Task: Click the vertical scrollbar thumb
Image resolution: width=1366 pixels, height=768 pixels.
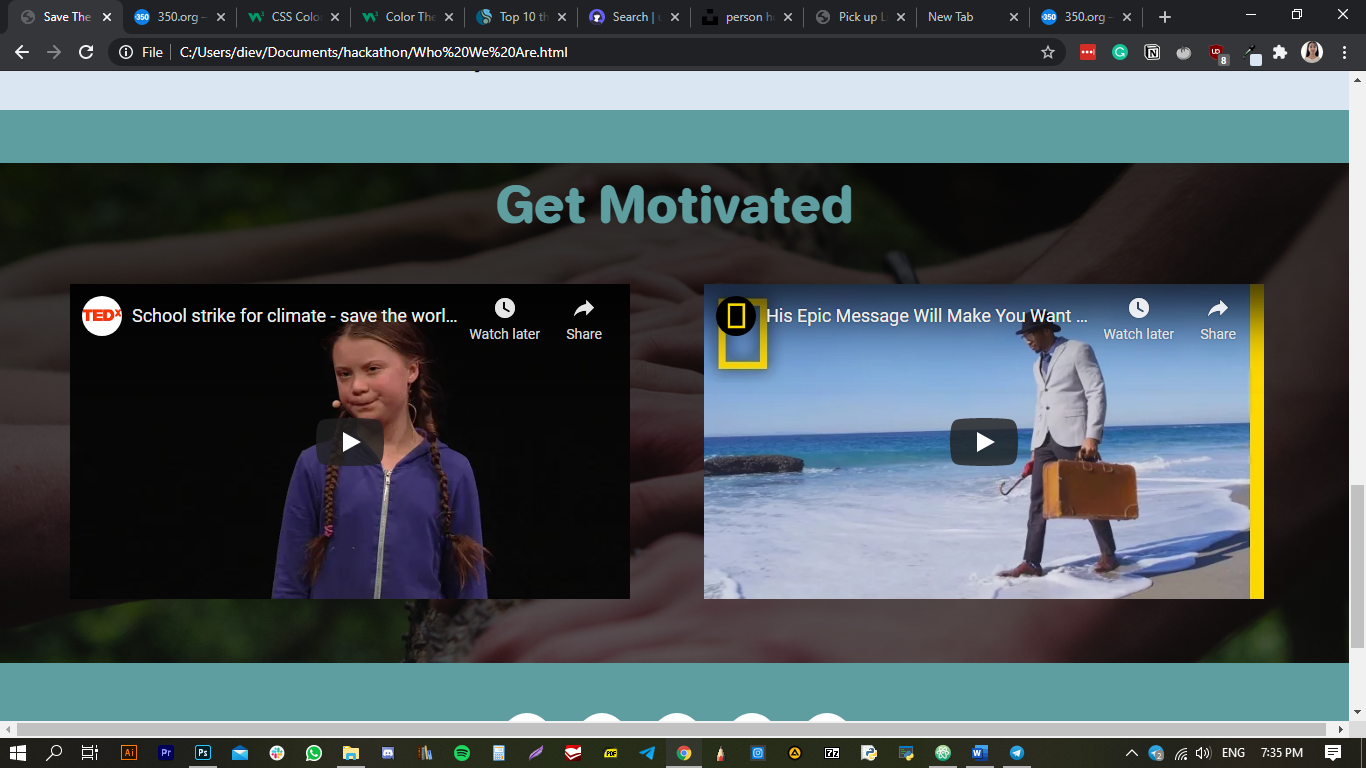Action: click(x=1357, y=566)
